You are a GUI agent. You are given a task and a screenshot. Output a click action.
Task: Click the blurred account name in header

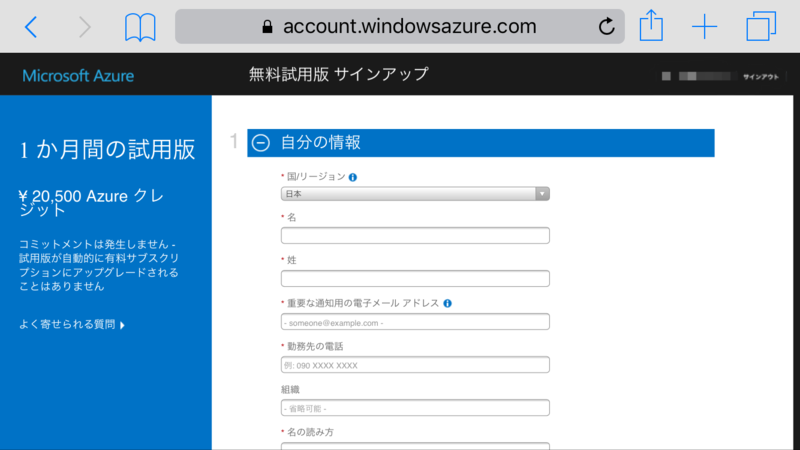click(x=698, y=76)
